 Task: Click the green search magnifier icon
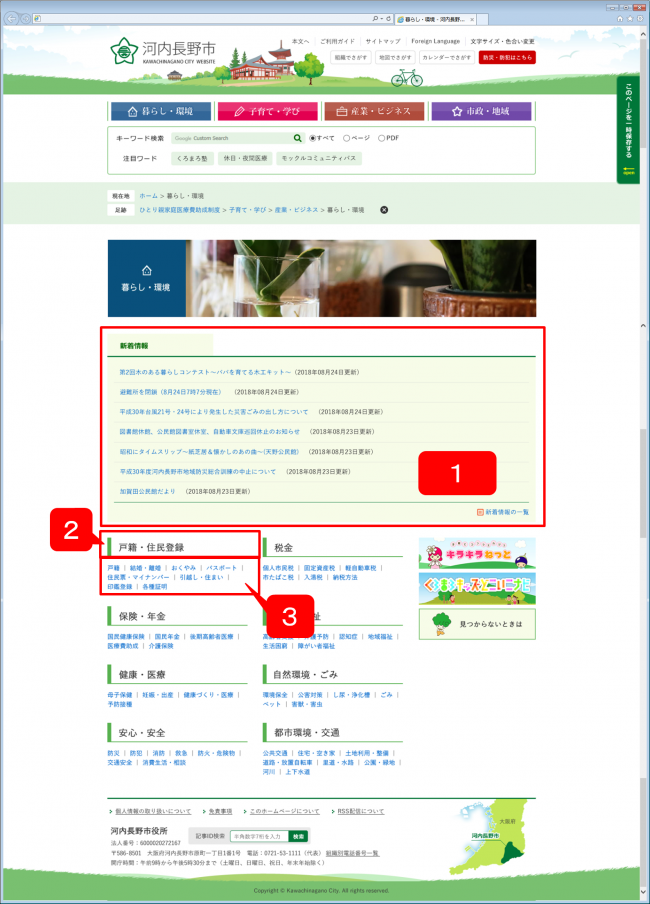pos(298,138)
